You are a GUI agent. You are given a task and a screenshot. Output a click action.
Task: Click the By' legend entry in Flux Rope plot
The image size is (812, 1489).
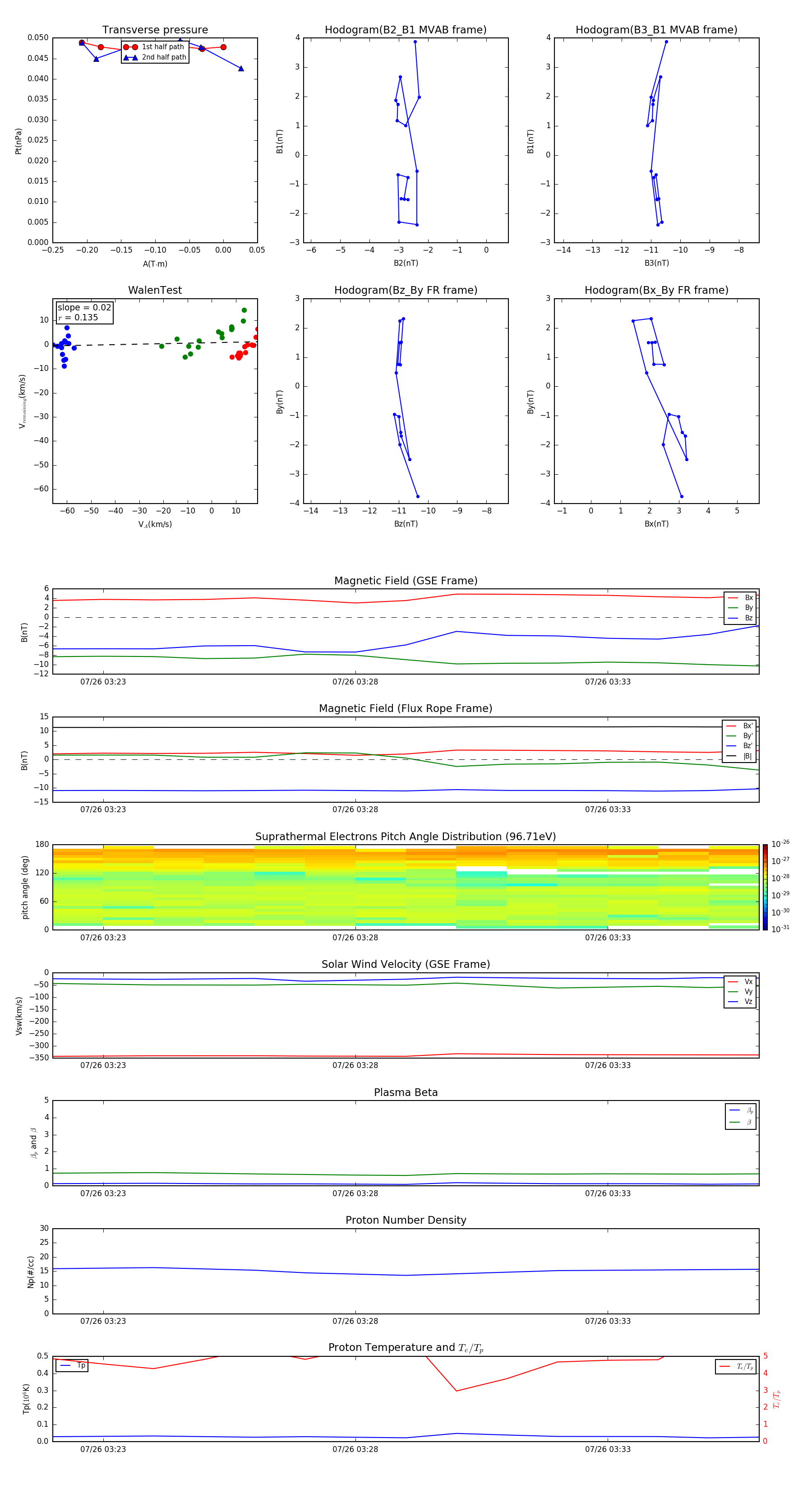pos(739,736)
